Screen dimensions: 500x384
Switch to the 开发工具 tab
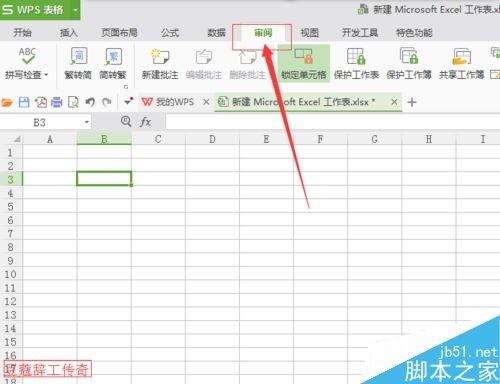click(360, 33)
